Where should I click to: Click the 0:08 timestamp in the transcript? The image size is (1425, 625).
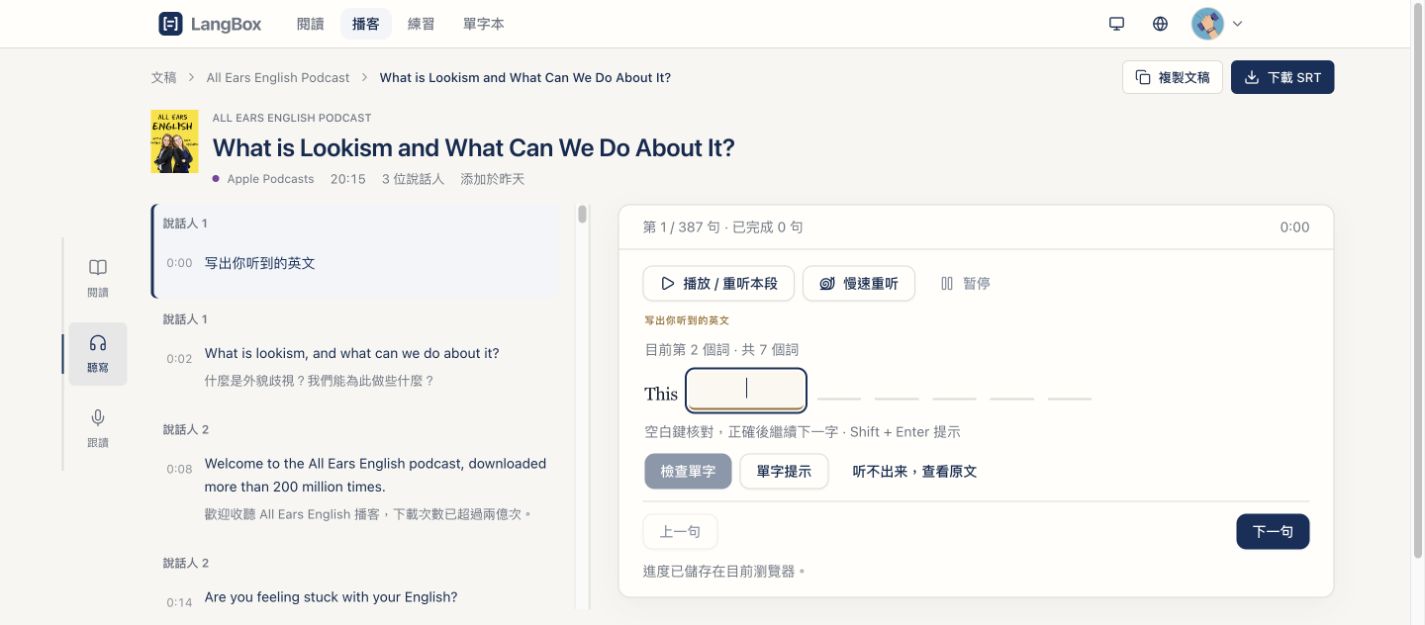tap(179, 468)
